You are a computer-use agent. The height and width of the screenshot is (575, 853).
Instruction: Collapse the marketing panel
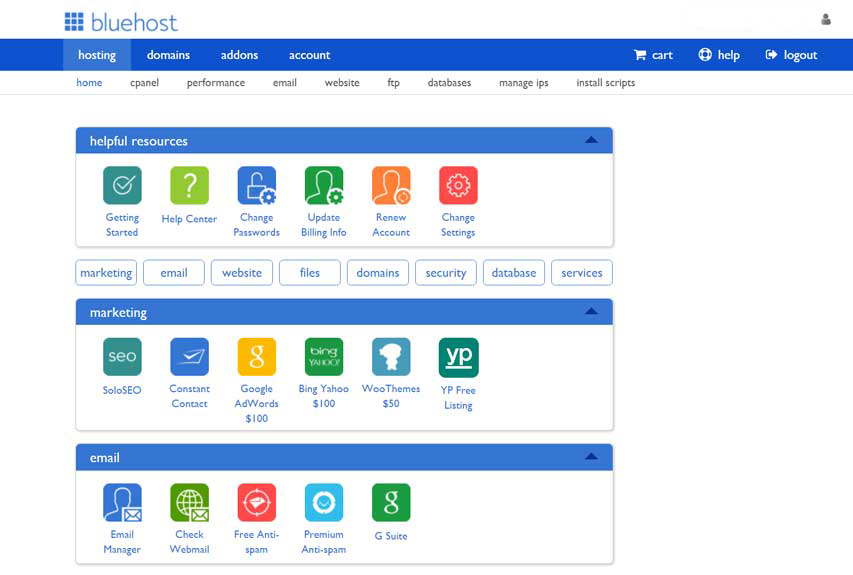(591, 312)
